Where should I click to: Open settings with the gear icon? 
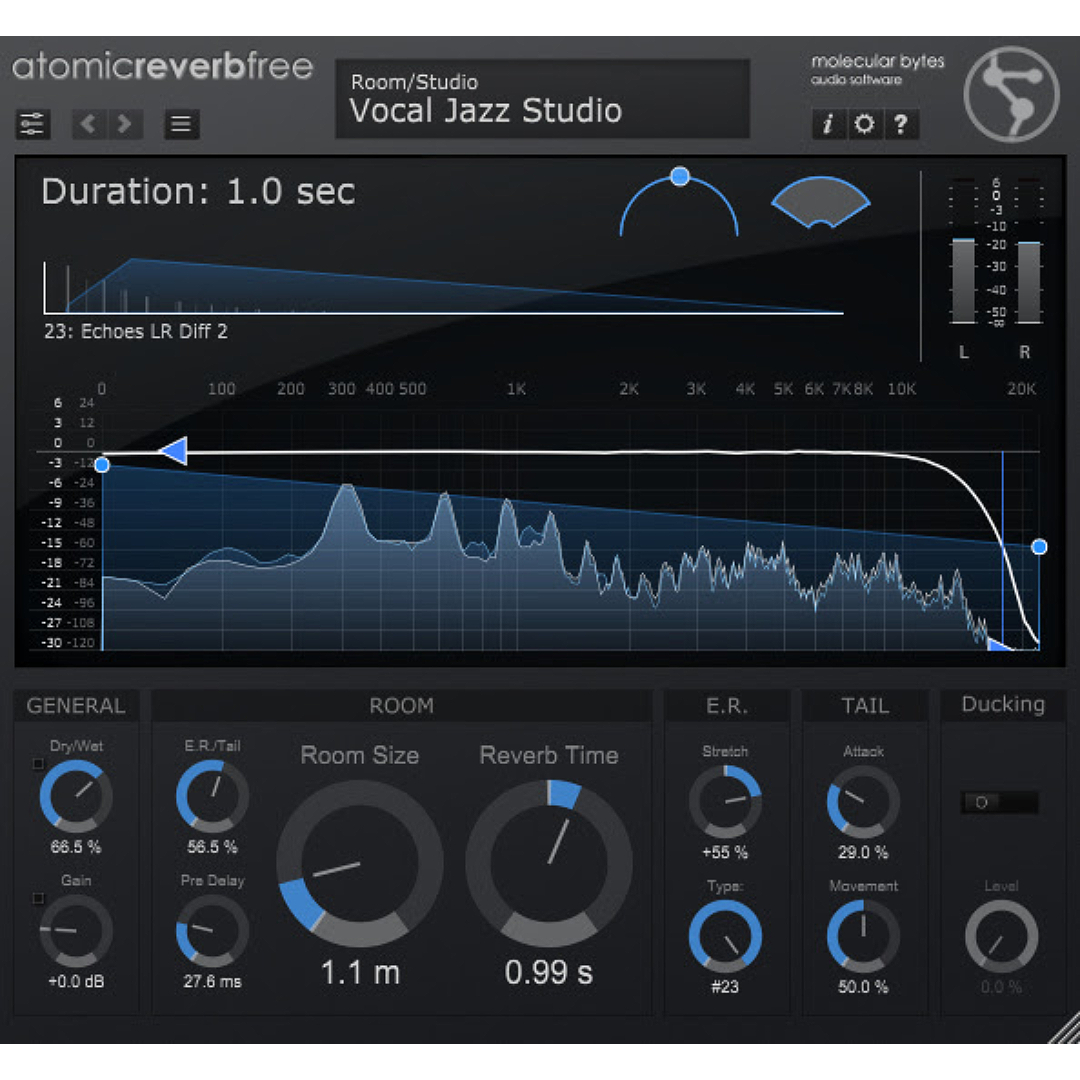(x=864, y=124)
